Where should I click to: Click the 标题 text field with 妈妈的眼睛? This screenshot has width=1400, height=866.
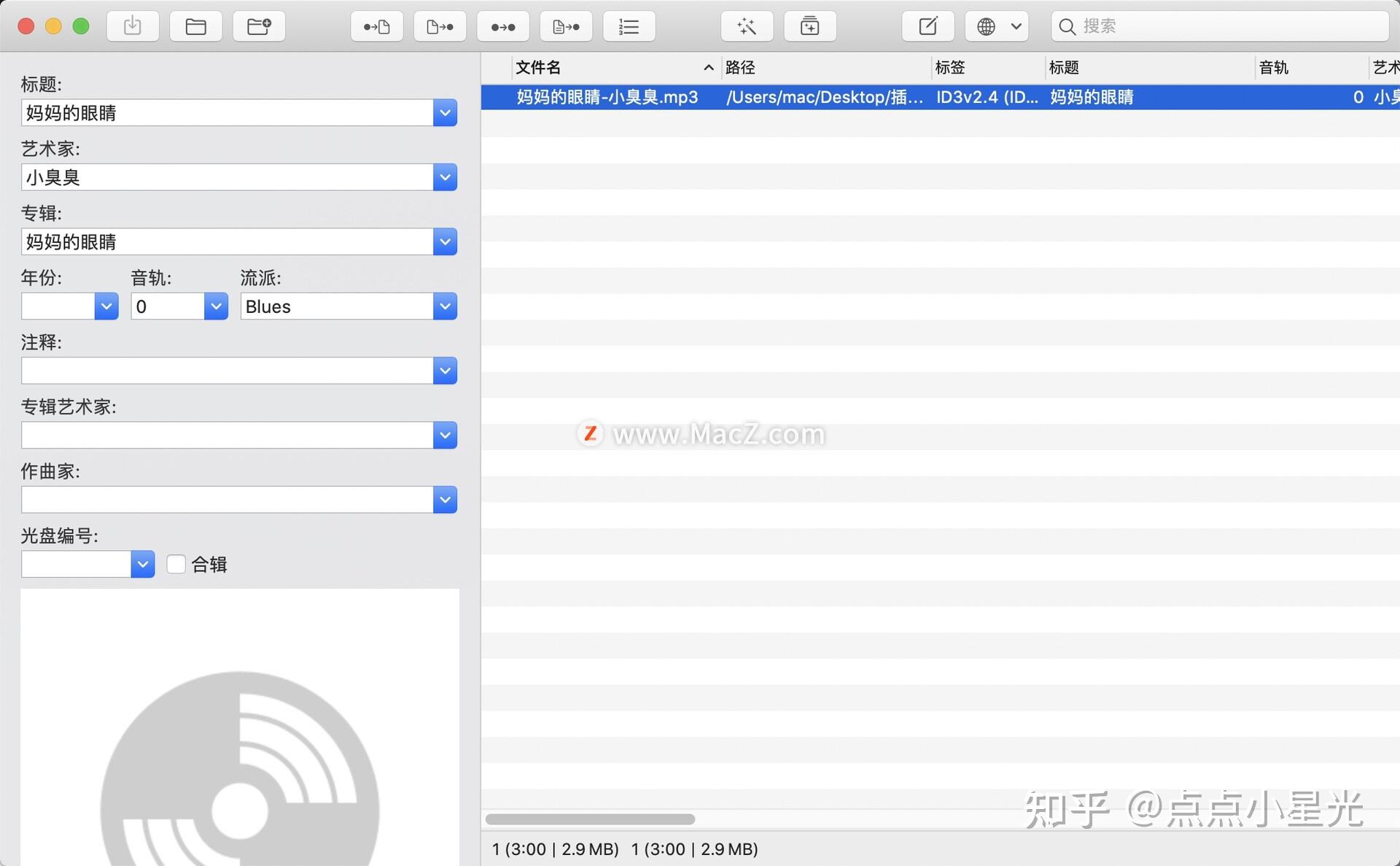point(227,113)
